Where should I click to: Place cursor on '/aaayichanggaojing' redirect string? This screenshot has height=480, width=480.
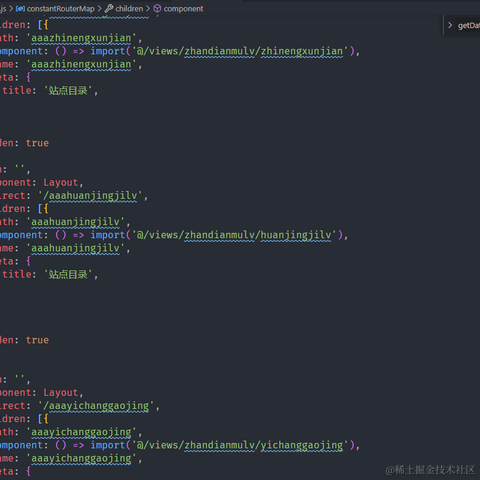tap(97, 406)
